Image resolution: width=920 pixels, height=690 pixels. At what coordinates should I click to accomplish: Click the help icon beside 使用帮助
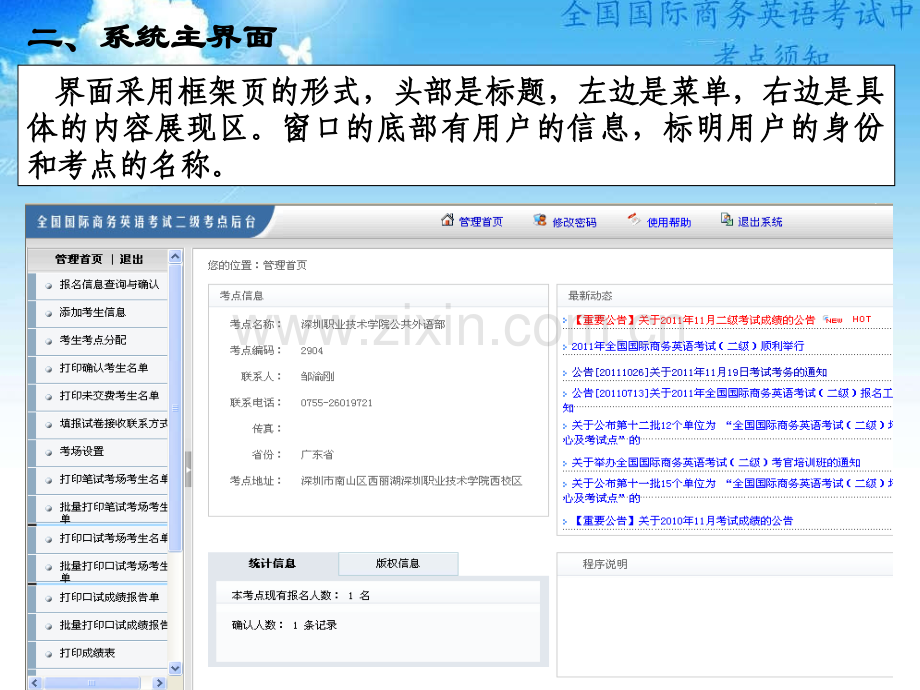(x=634, y=219)
